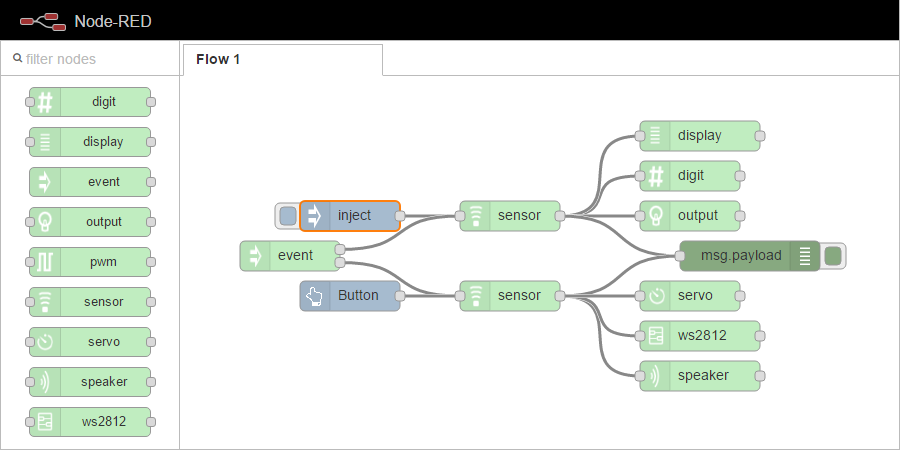Click the list icon on msg.payload node
The height and width of the screenshot is (450, 900).
805,256
